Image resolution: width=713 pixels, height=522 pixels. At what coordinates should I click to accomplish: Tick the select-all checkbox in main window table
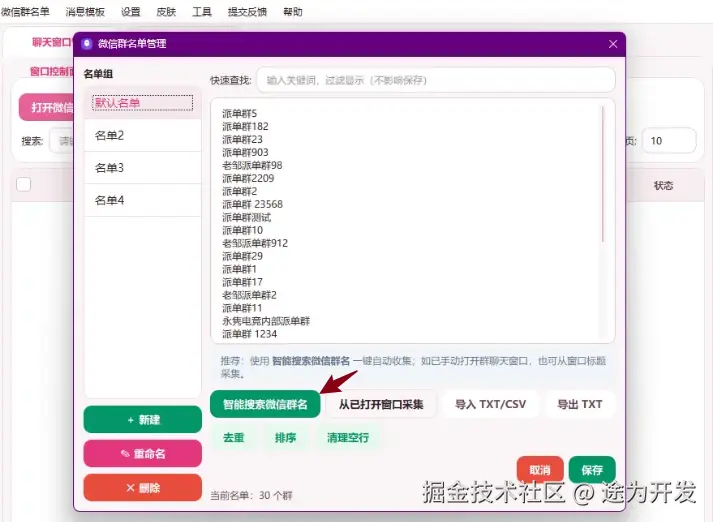(24, 184)
